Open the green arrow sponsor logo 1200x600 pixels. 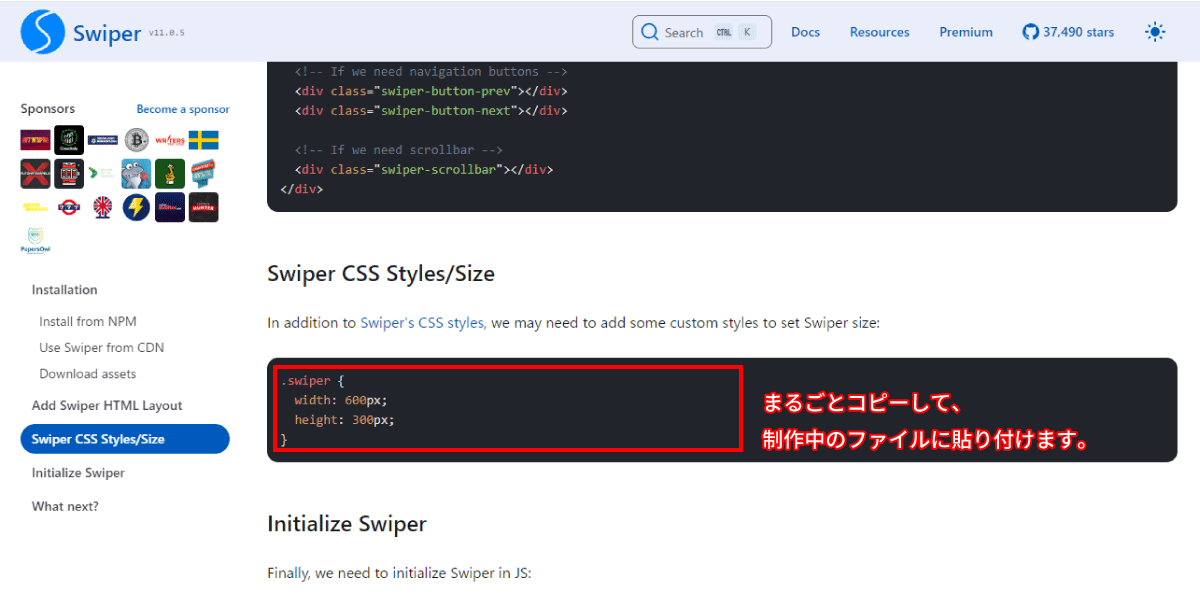[x=102, y=174]
